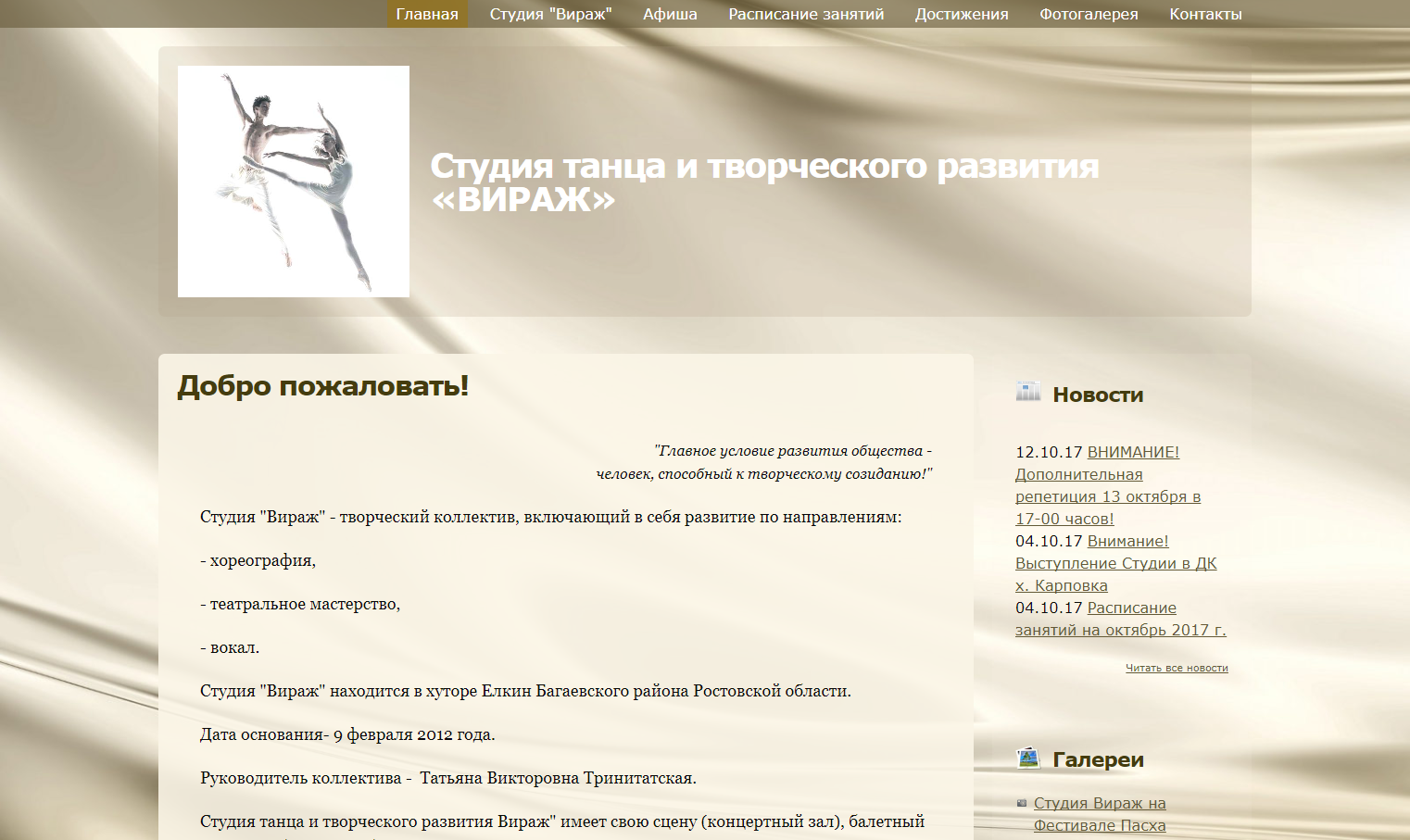Click the Новости section icon
Viewport: 1410px width, 840px height.
(1028, 392)
